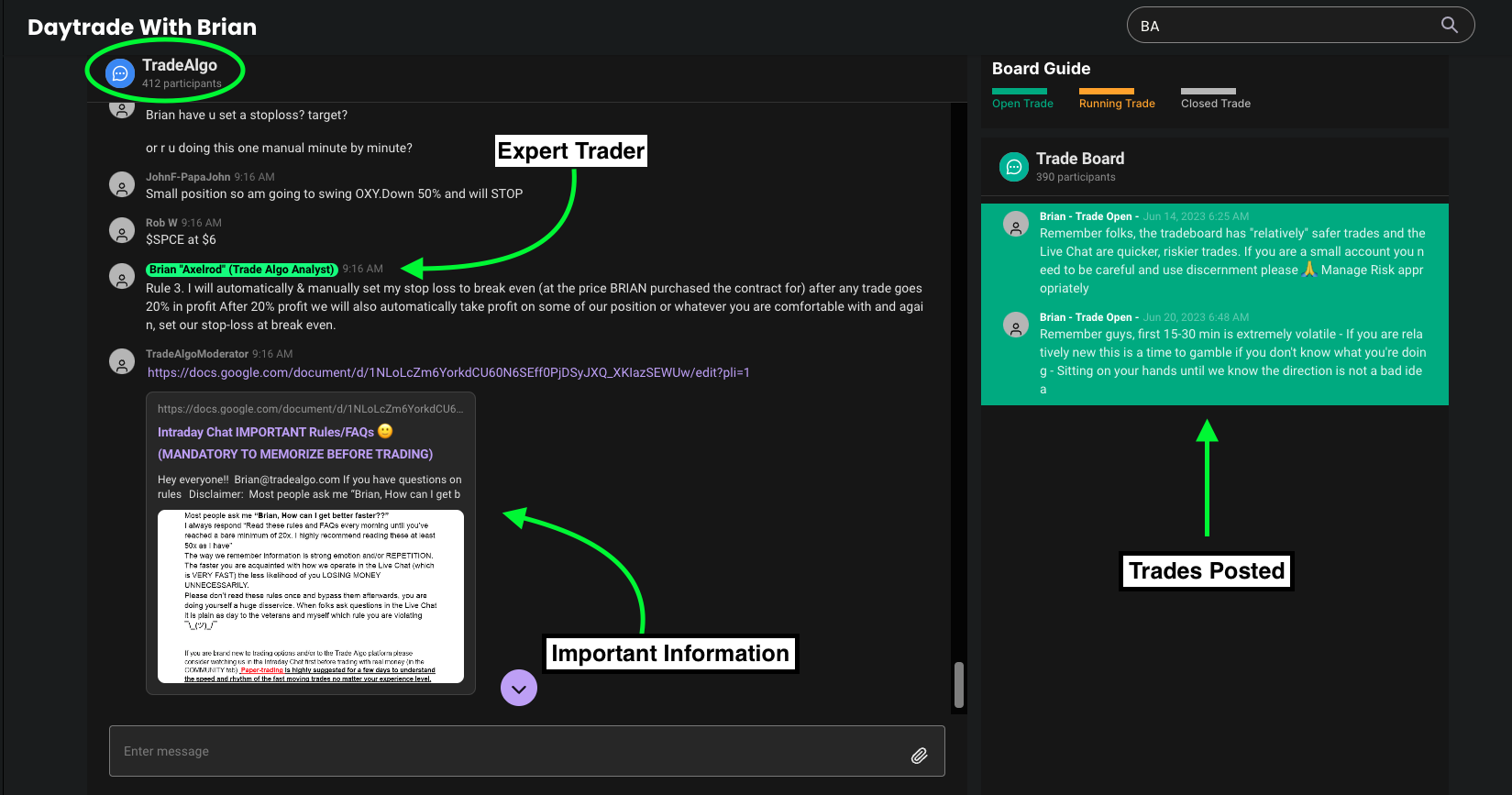The width and height of the screenshot is (1512, 795).
Task: Open Intraday Chat IMPORTANT Rules/FAQs link title
Action: 266,432
